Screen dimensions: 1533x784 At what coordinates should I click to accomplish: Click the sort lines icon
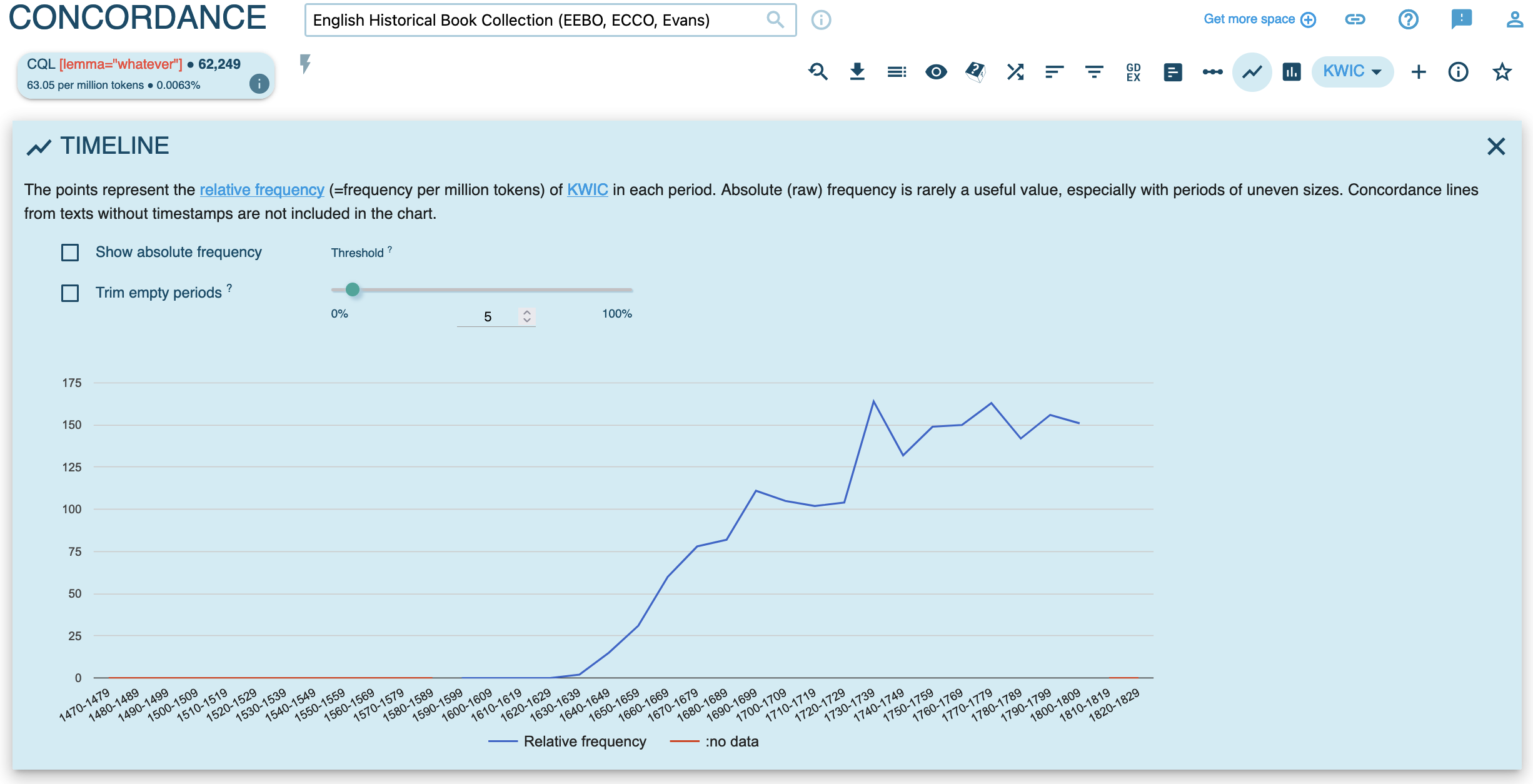[1054, 72]
